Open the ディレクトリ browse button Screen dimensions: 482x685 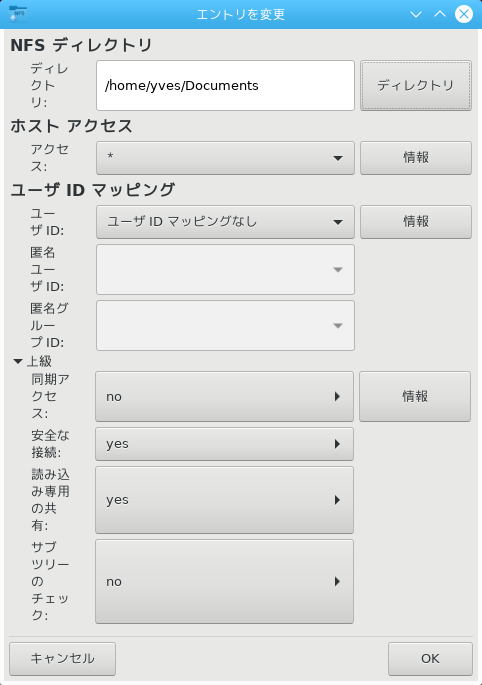tap(416, 86)
